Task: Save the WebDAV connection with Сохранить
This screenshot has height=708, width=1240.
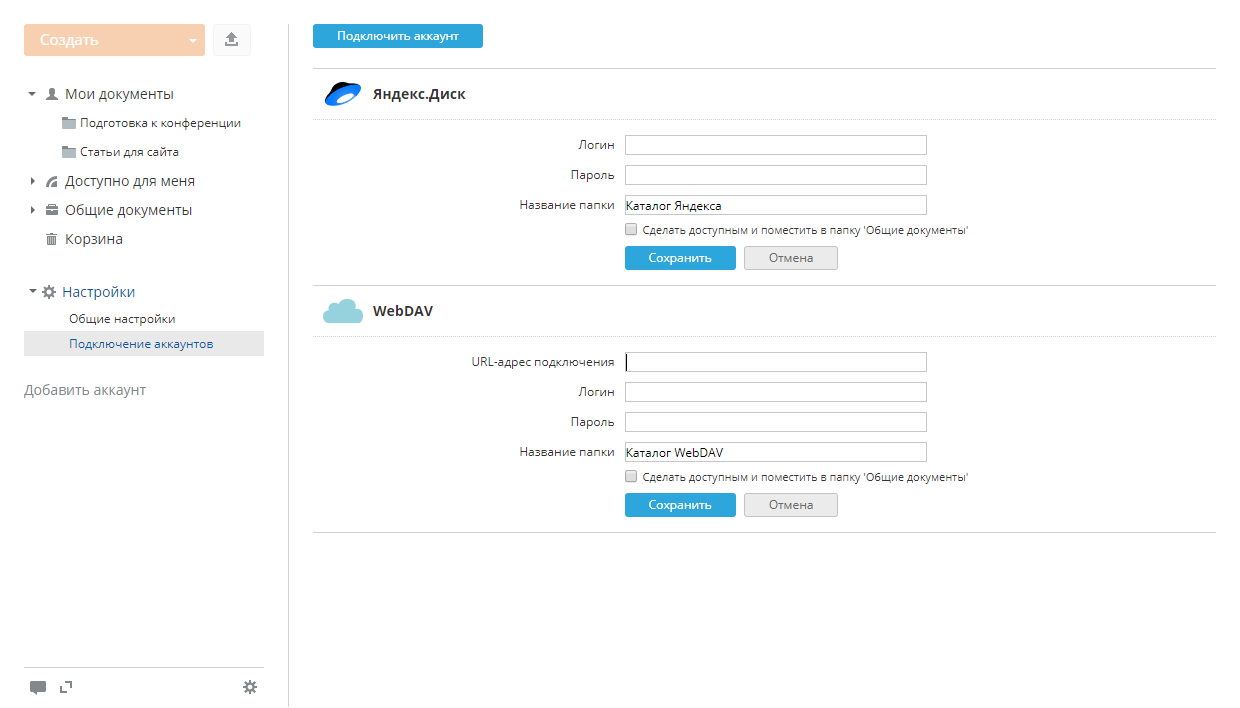Action: tap(680, 505)
